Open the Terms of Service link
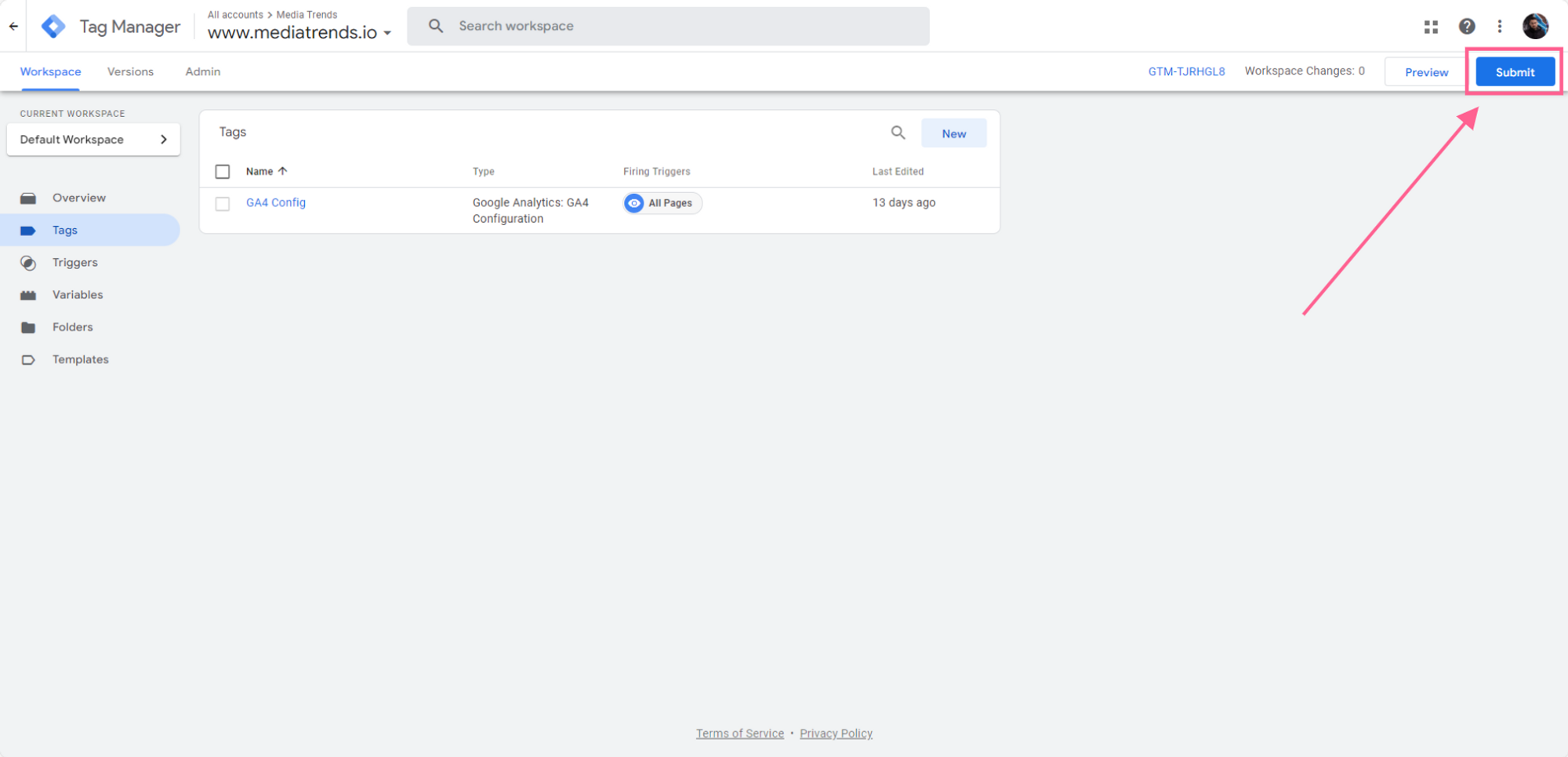This screenshot has height=757, width=1568. click(740, 733)
